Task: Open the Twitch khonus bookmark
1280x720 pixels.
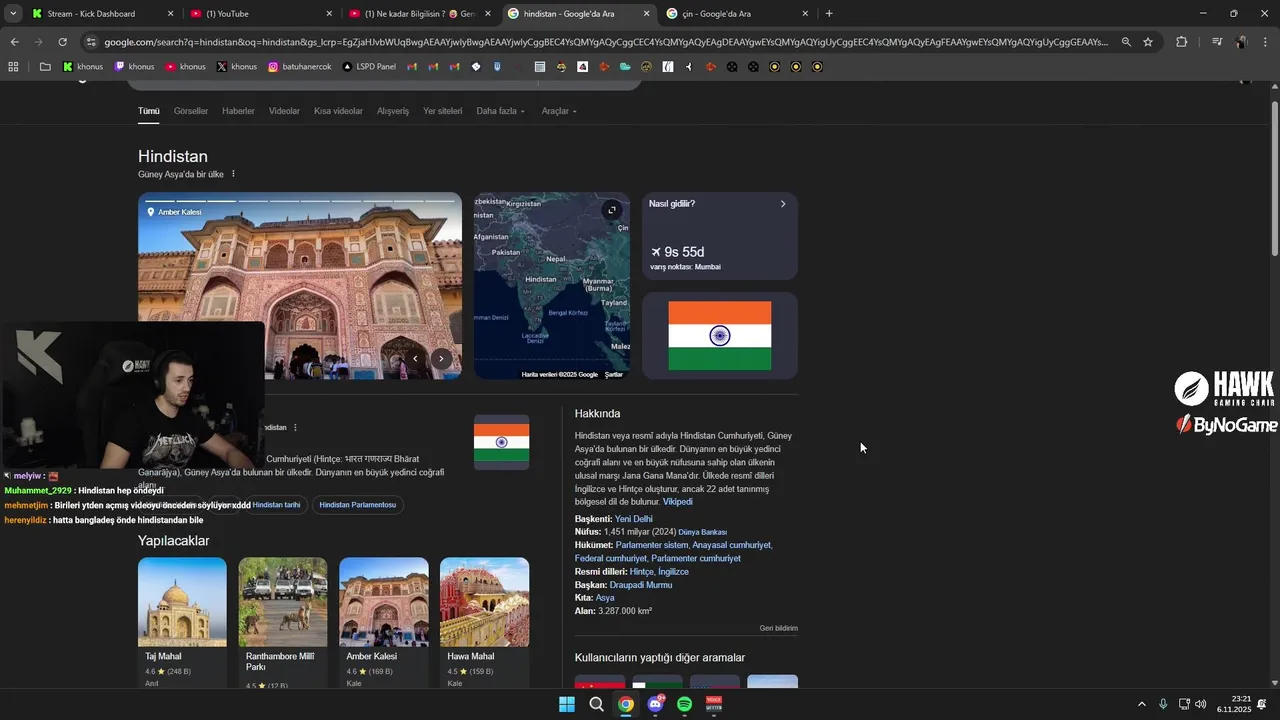Action: click(134, 67)
